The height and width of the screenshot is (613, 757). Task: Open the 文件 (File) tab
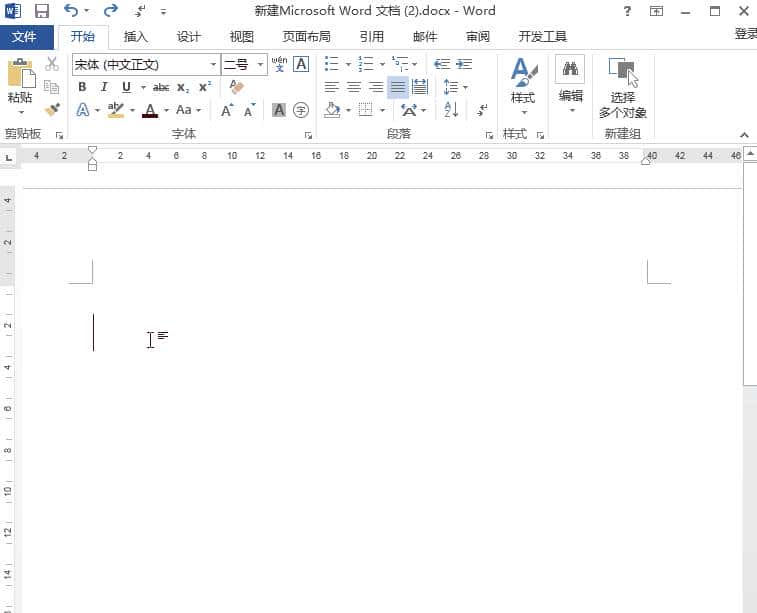pos(24,37)
